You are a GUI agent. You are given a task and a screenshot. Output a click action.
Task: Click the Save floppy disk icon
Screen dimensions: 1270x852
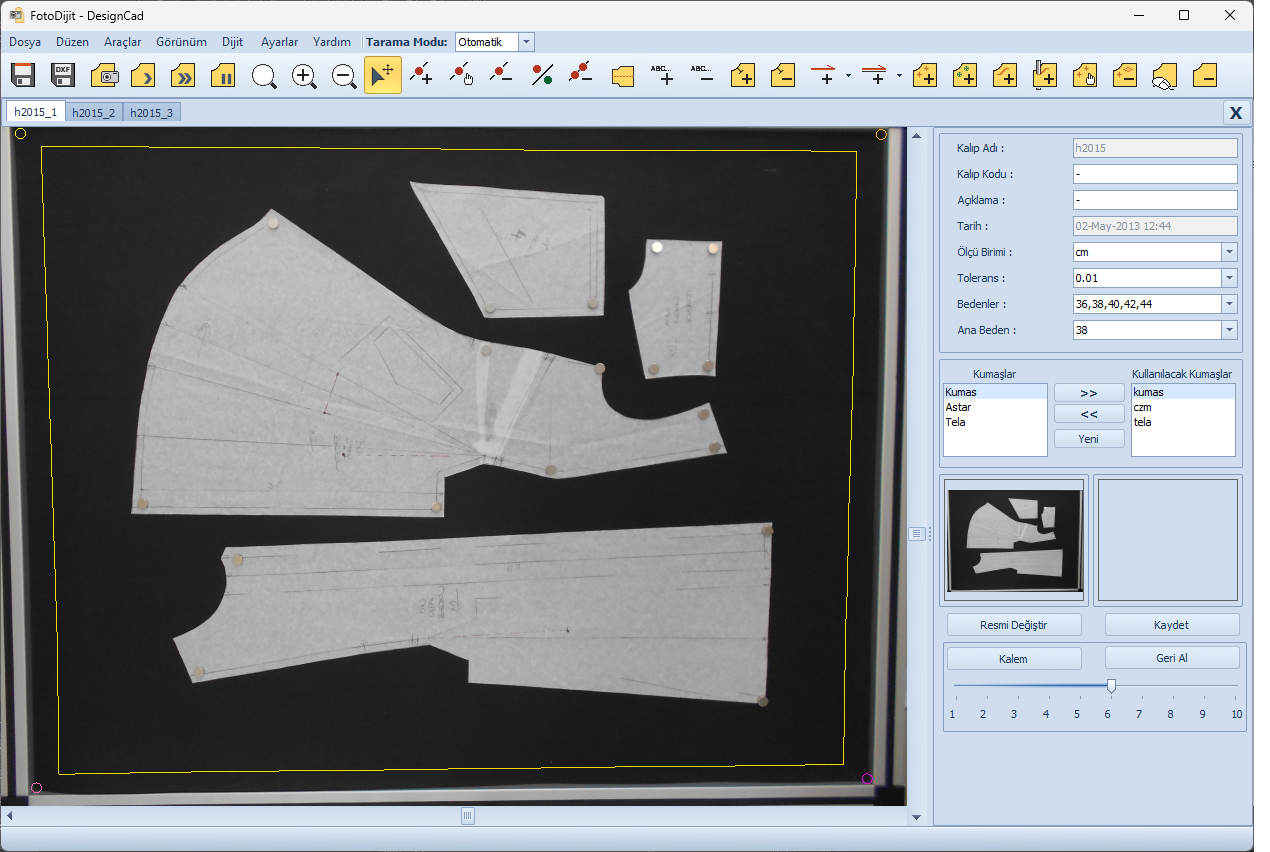click(x=24, y=75)
